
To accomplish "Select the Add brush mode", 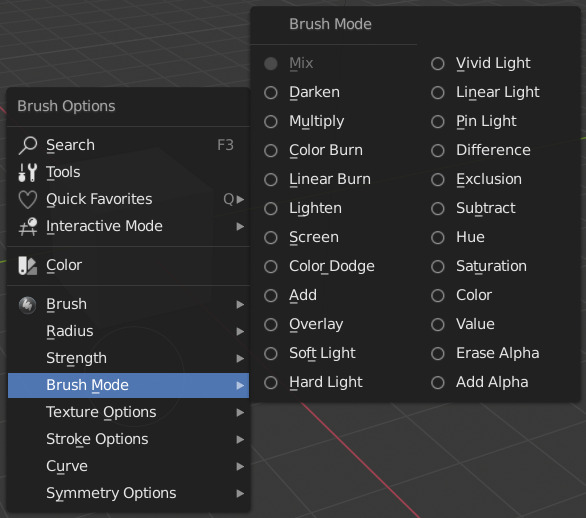I will pos(334,295).
